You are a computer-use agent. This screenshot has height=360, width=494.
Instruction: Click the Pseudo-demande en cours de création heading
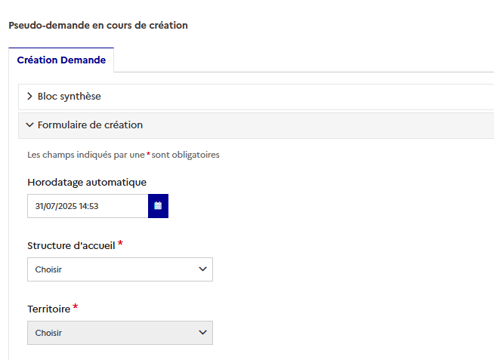(98, 25)
